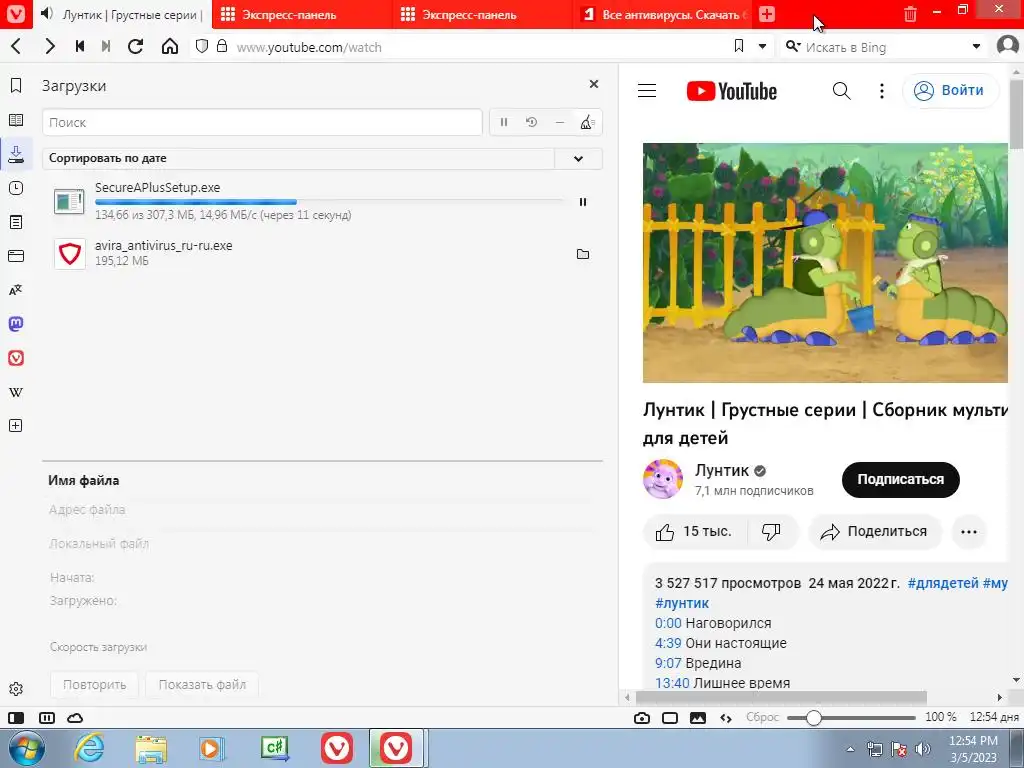Open Reading List panel
Screen dimensions: 1024x768
[x=16, y=120]
